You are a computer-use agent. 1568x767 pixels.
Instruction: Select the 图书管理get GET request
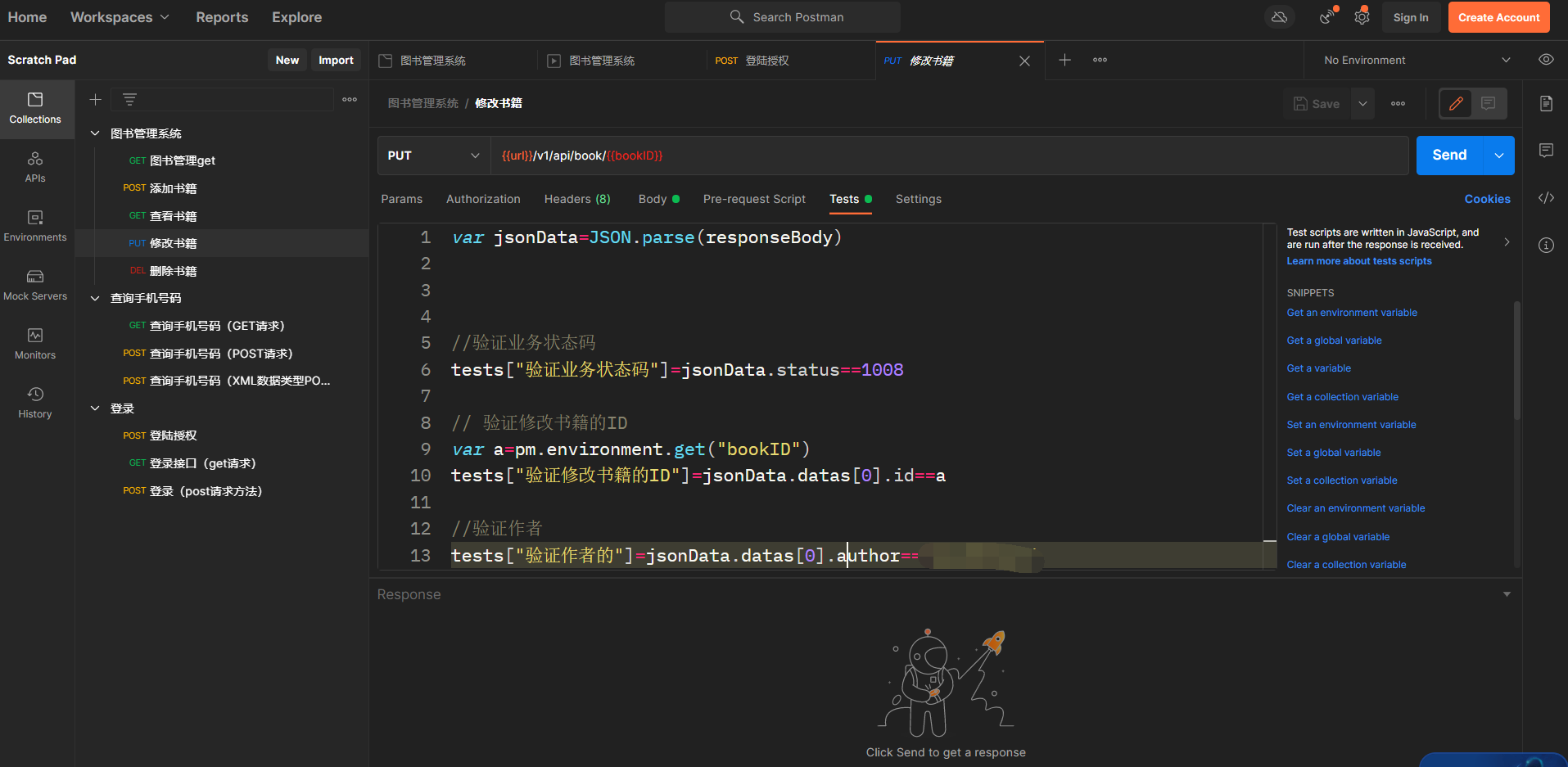point(221,160)
